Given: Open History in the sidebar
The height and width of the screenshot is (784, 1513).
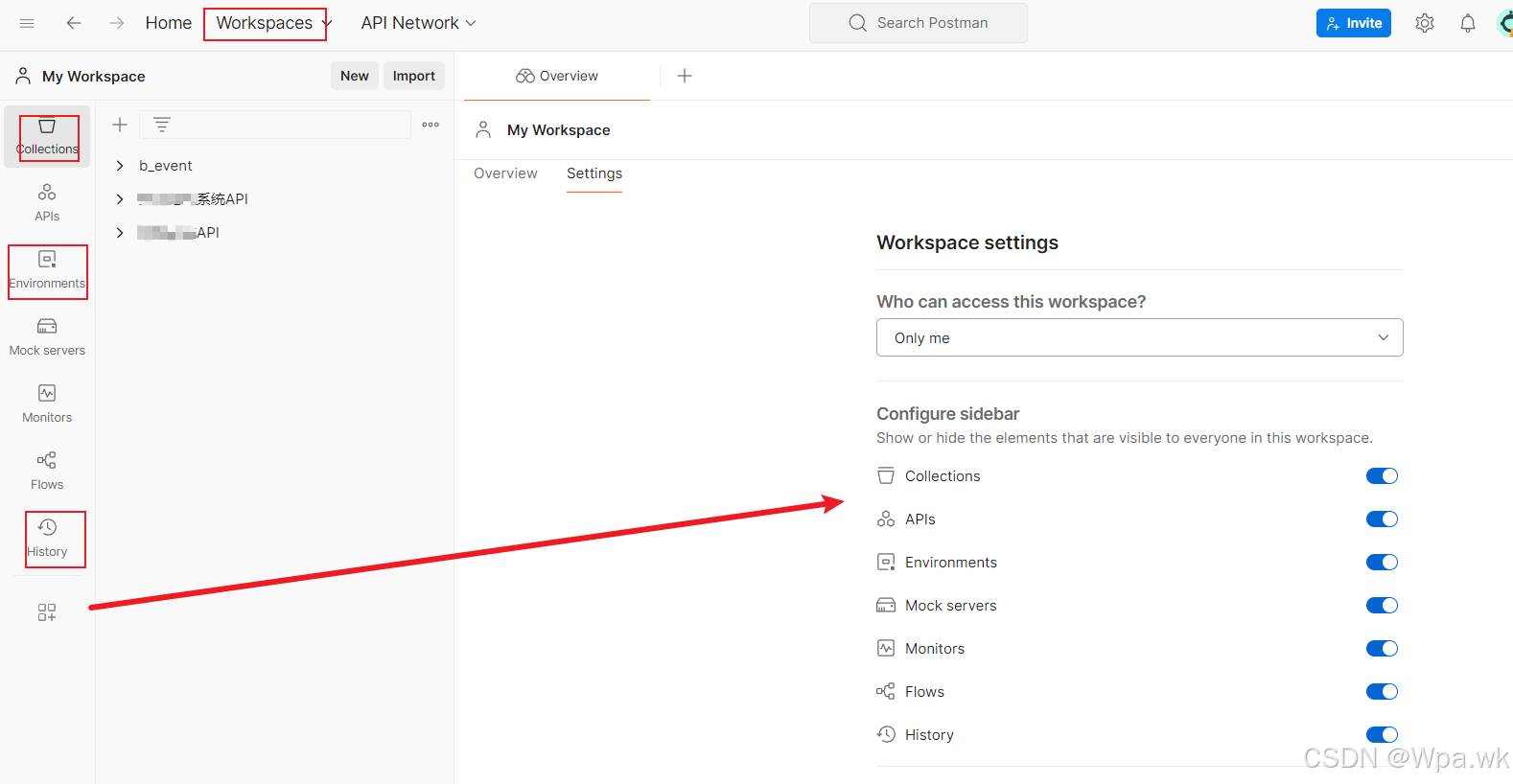Looking at the screenshot, I should pos(47,539).
